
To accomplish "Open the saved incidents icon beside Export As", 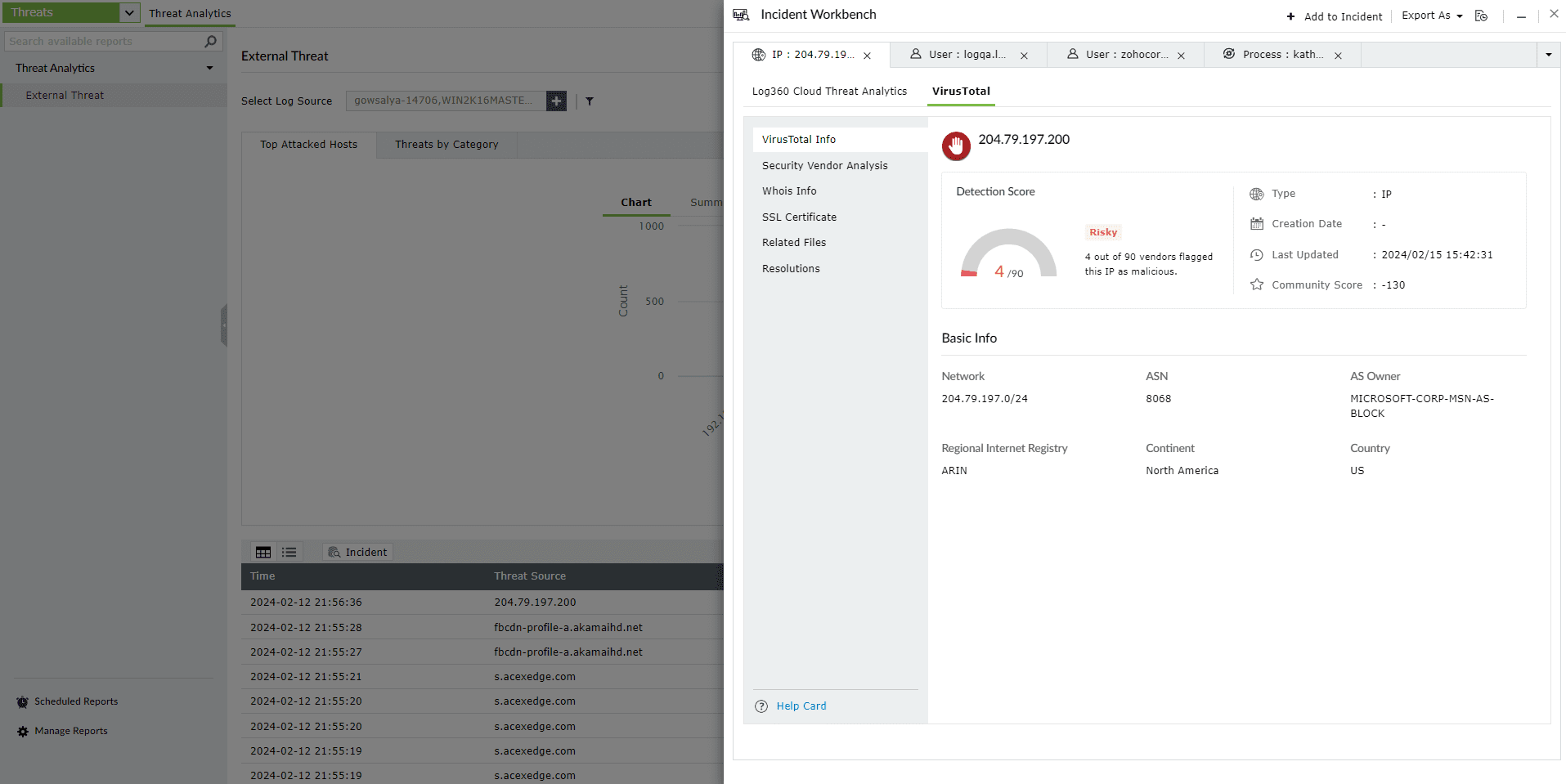I will click(x=1481, y=16).
